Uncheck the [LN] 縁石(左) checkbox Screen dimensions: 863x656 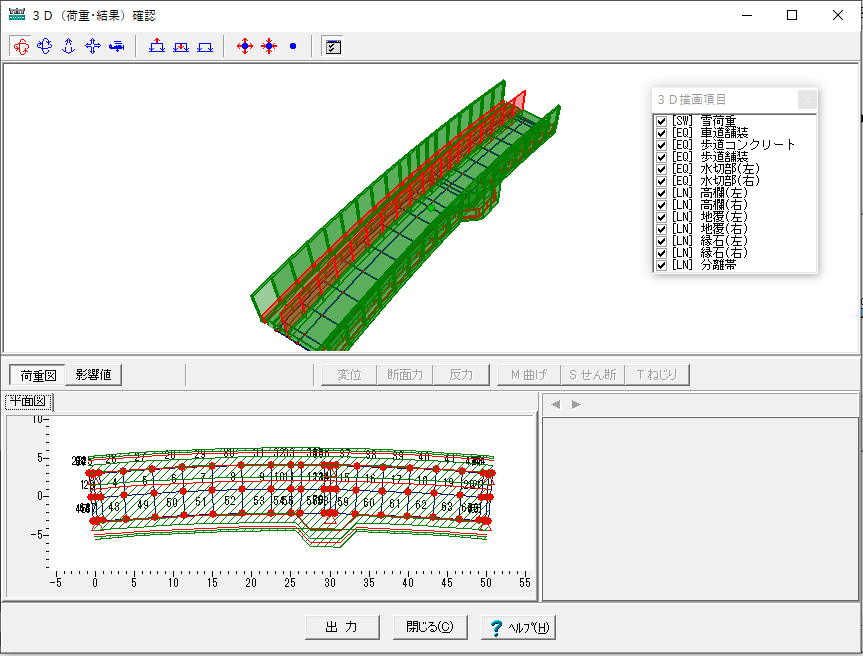(x=662, y=241)
